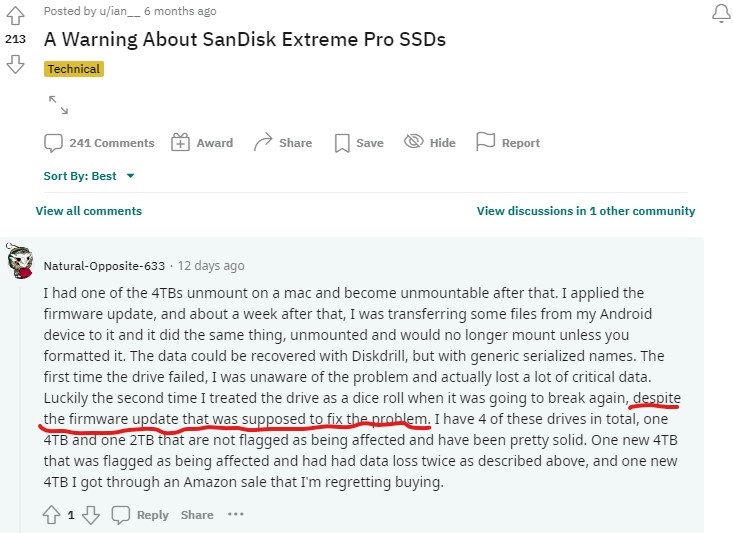Save the post with bookmark icon

click(359, 143)
